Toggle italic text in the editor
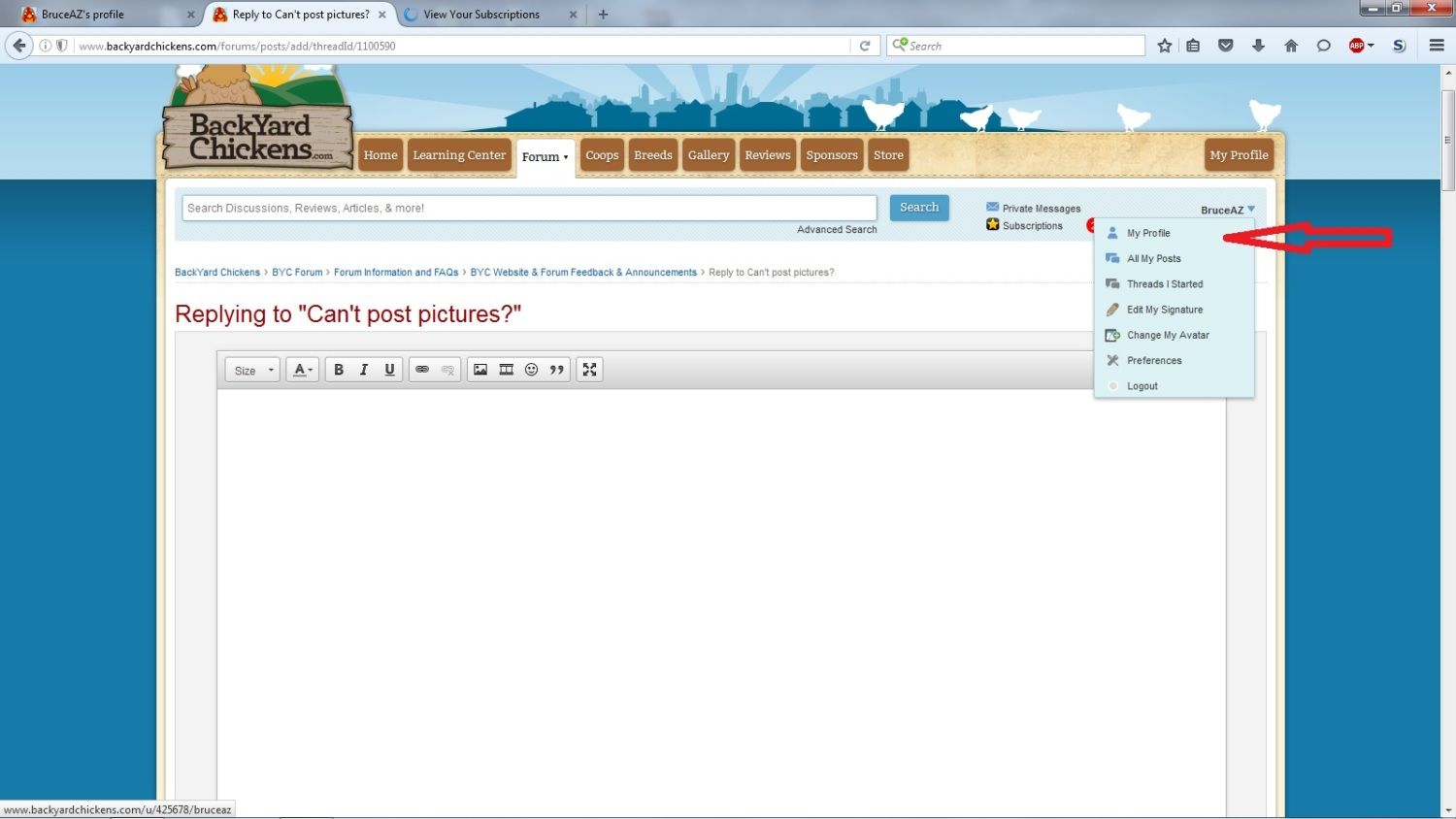The image size is (1456, 819). click(364, 370)
